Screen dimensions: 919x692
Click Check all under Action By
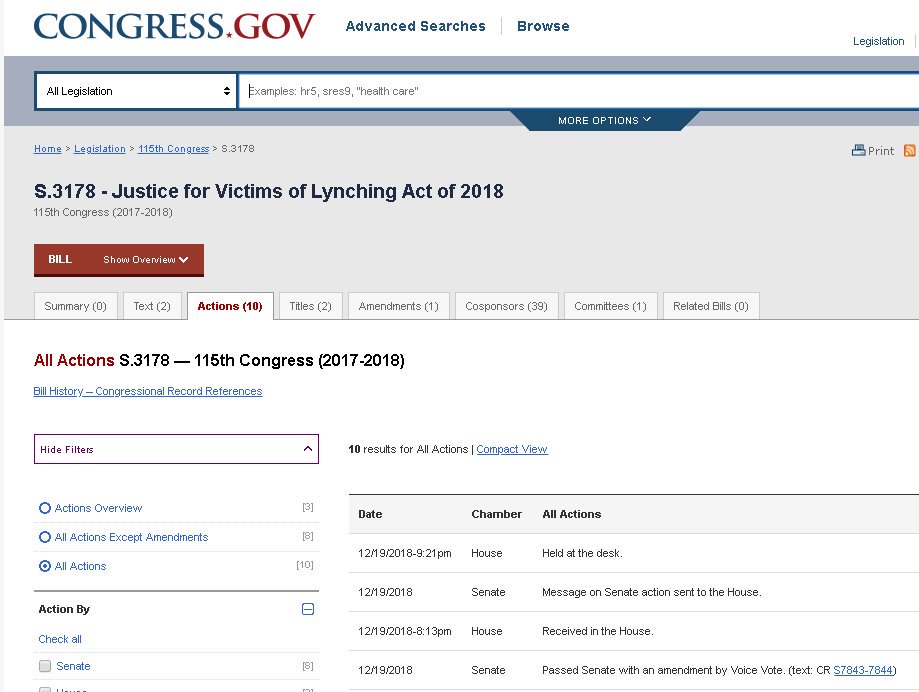click(60, 639)
